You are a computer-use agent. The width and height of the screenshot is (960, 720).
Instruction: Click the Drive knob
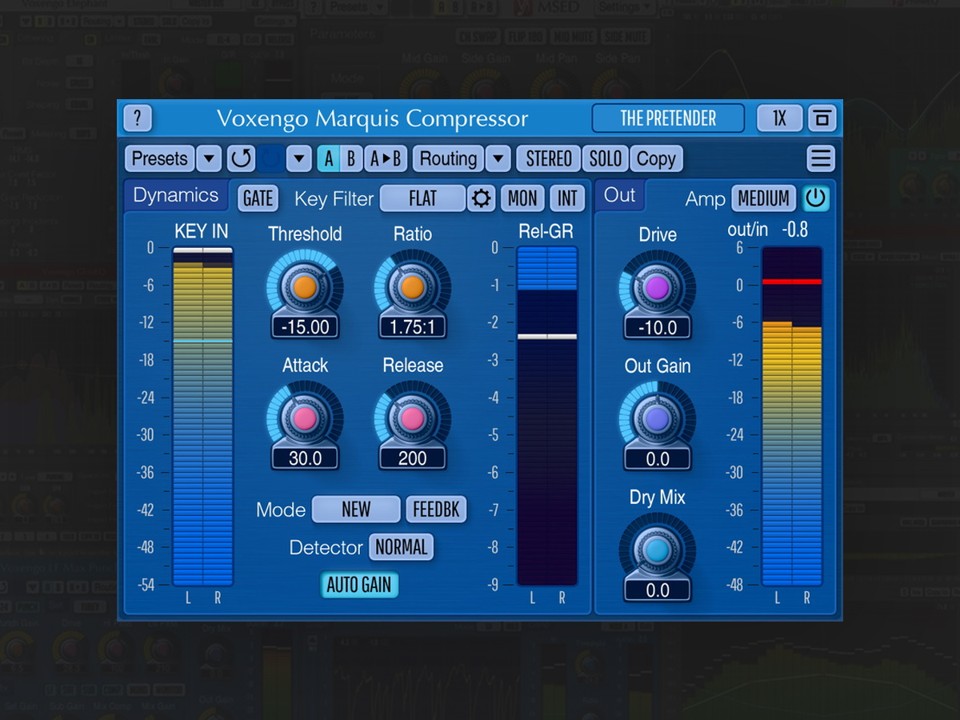coord(657,287)
